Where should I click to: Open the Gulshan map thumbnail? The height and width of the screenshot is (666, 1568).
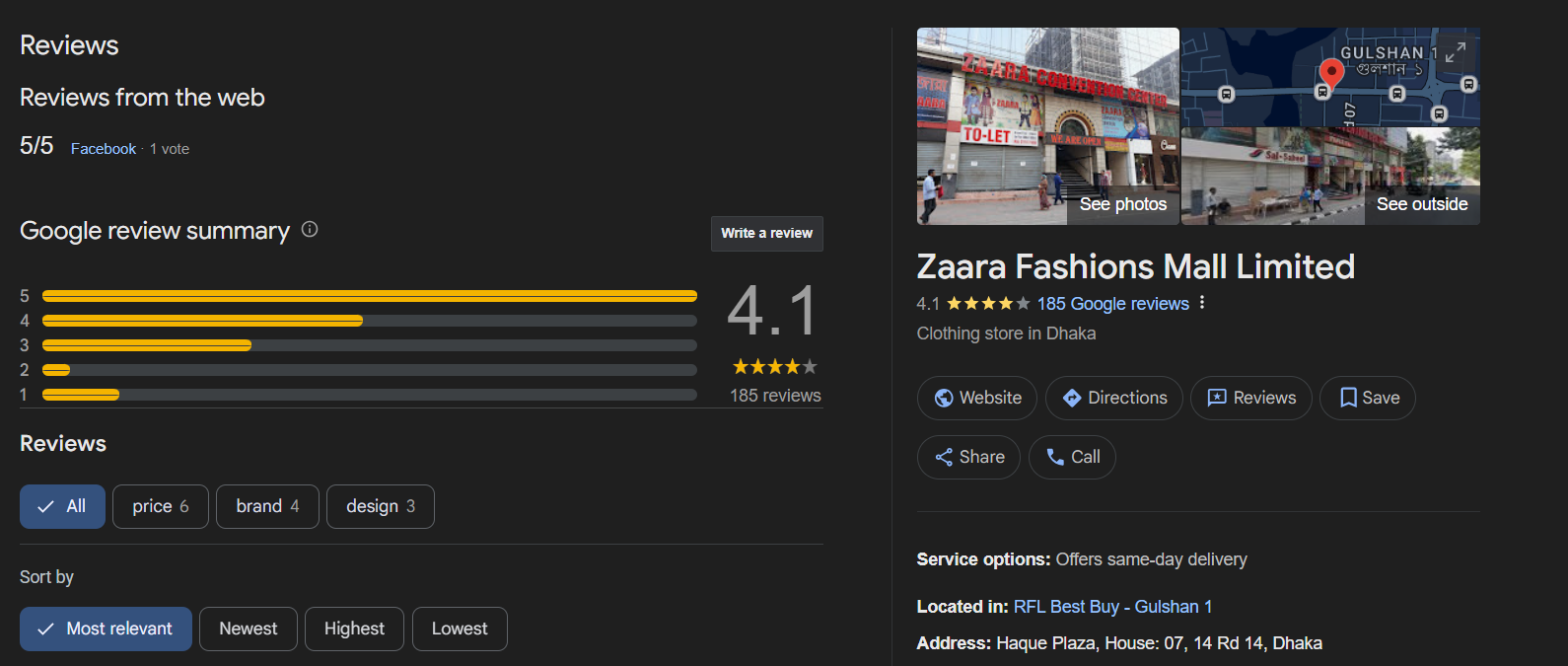pos(1330,77)
